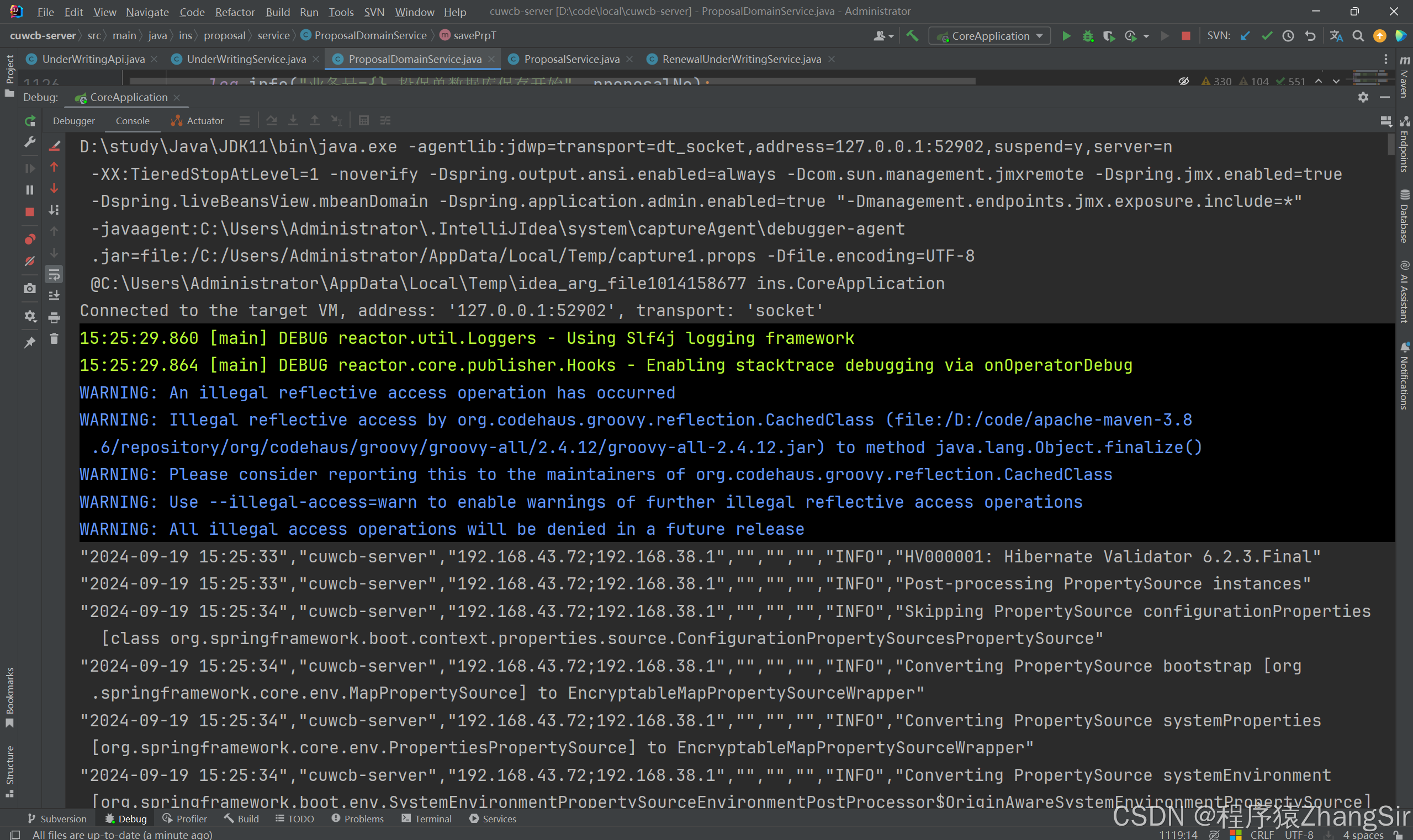Go to the previous highlighted error in the editor
This screenshot has height=840, width=1413.
click(1319, 81)
